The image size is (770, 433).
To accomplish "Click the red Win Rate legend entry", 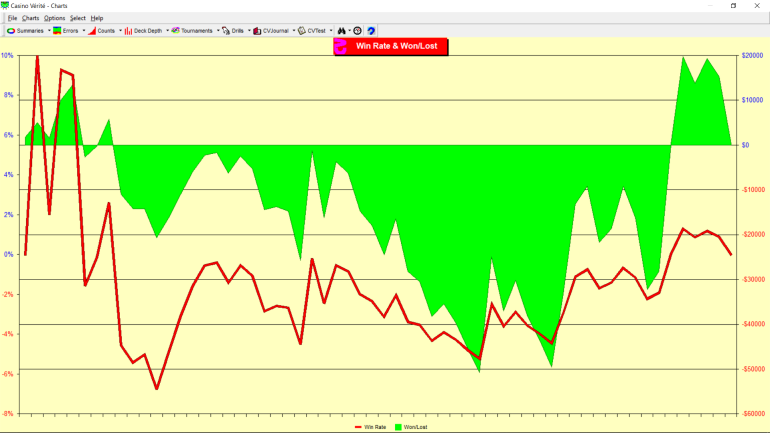I will tap(371, 427).
